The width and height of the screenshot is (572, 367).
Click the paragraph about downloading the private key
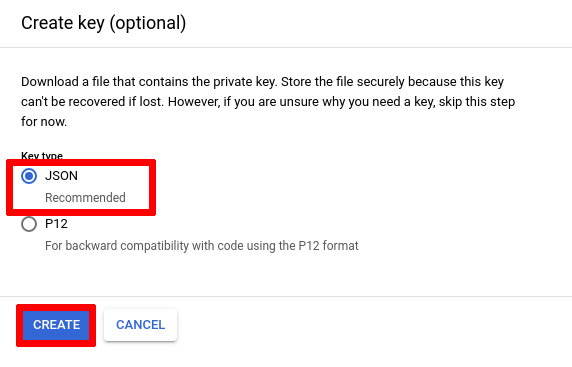click(268, 101)
